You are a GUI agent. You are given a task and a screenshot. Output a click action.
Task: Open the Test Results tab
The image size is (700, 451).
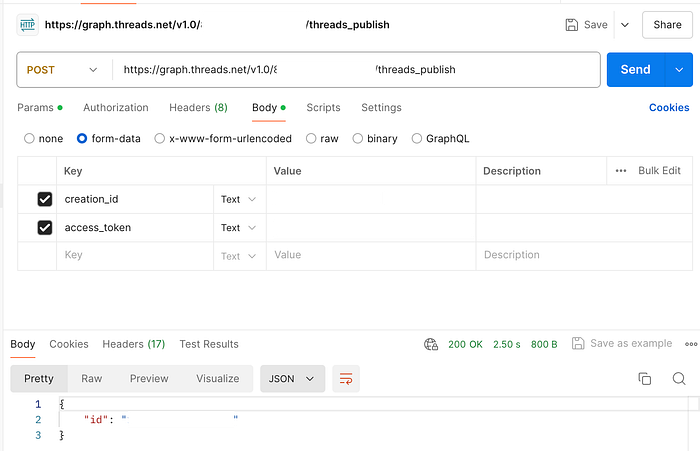pos(209,344)
